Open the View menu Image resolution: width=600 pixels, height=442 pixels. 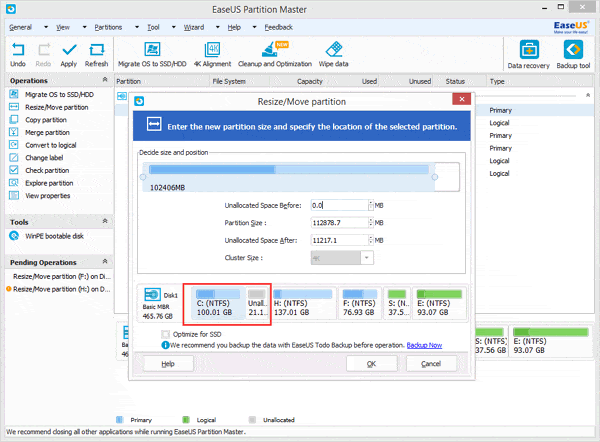63,27
